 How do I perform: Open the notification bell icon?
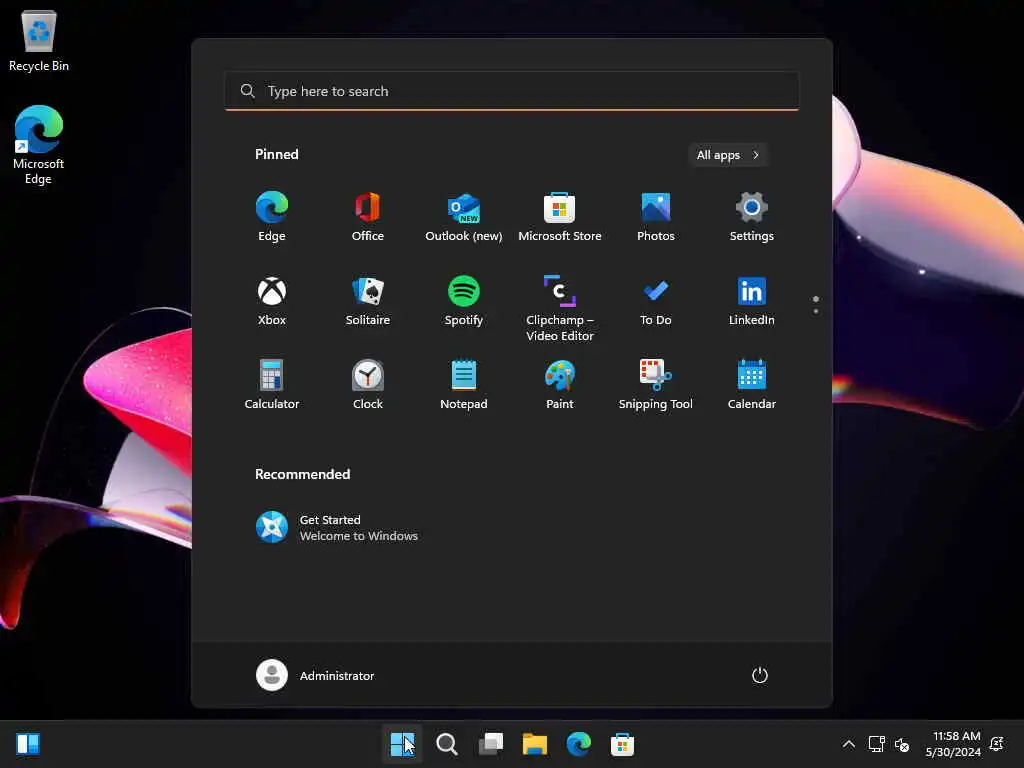(997, 744)
